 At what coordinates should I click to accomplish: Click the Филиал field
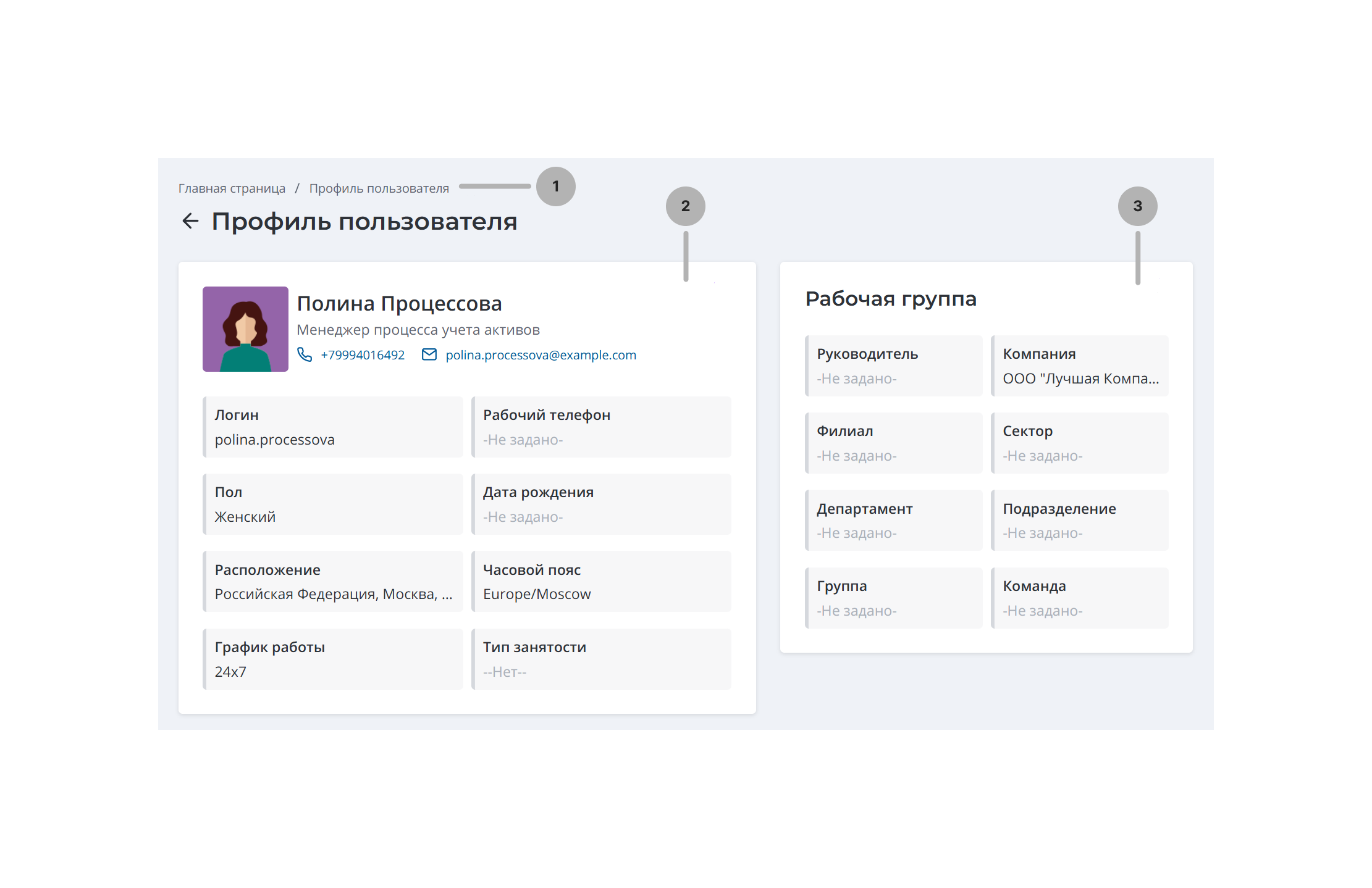pos(893,443)
